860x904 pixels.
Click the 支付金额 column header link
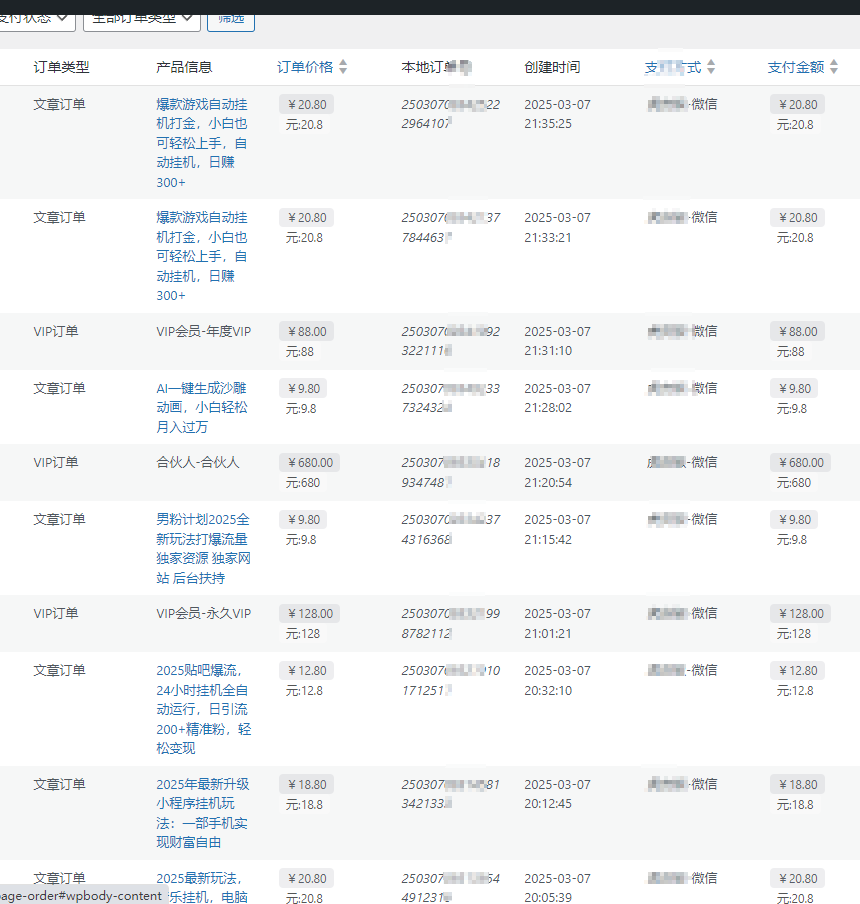(796, 67)
